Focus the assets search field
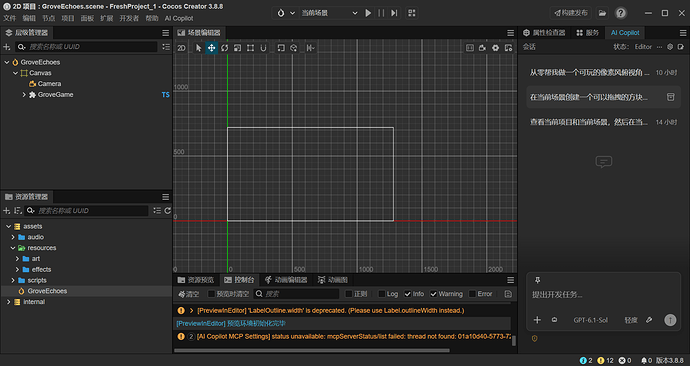This screenshot has height=366, width=690. point(86,211)
